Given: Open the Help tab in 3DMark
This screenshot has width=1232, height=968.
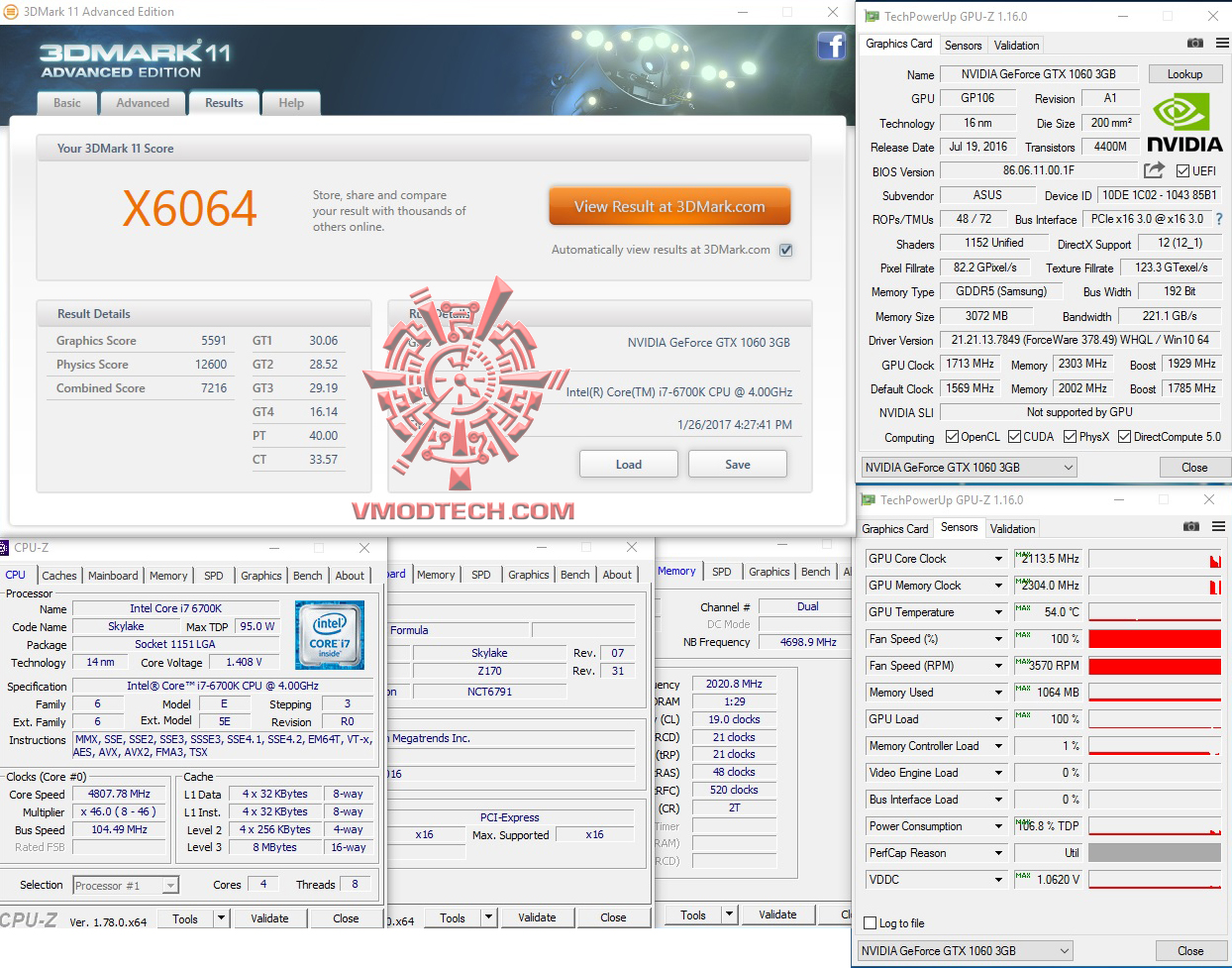Looking at the screenshot, I should coord(291,103).
